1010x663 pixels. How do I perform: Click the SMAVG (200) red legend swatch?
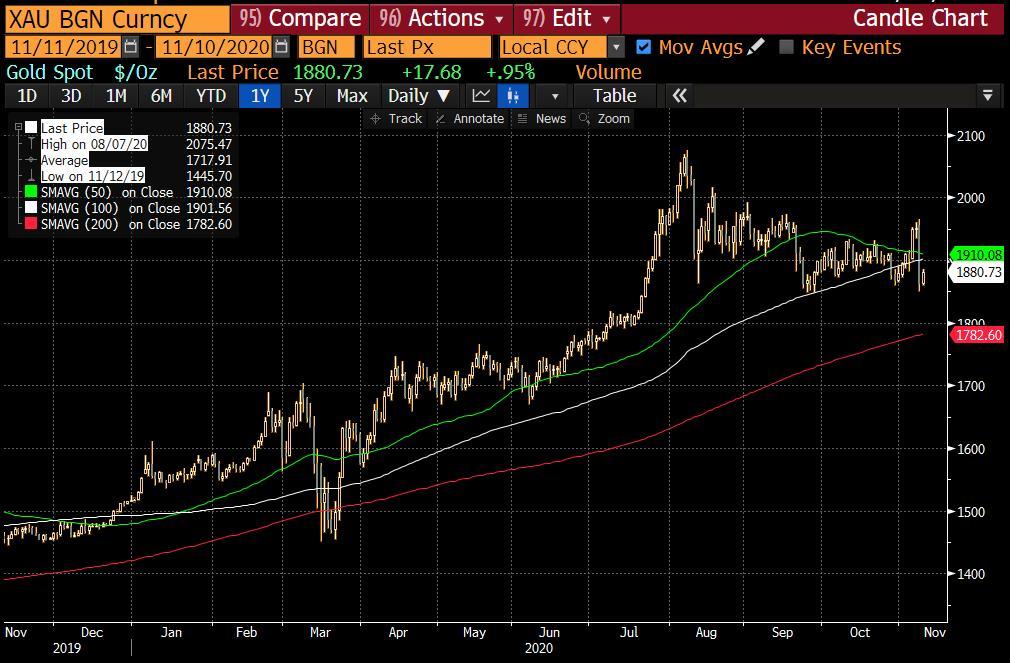pyautogui.click(x=31, y=224)
